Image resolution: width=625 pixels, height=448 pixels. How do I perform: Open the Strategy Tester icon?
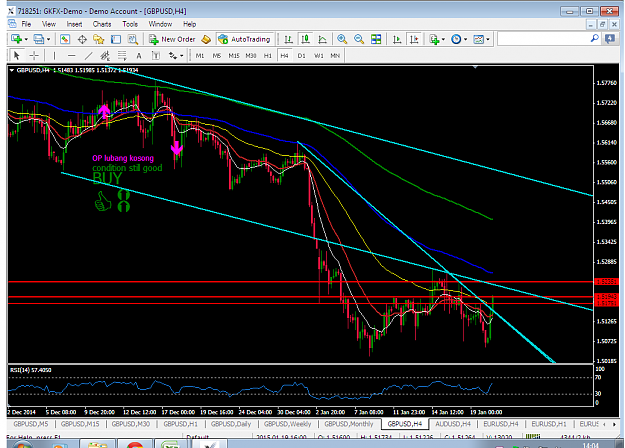[x=132, y=39]
